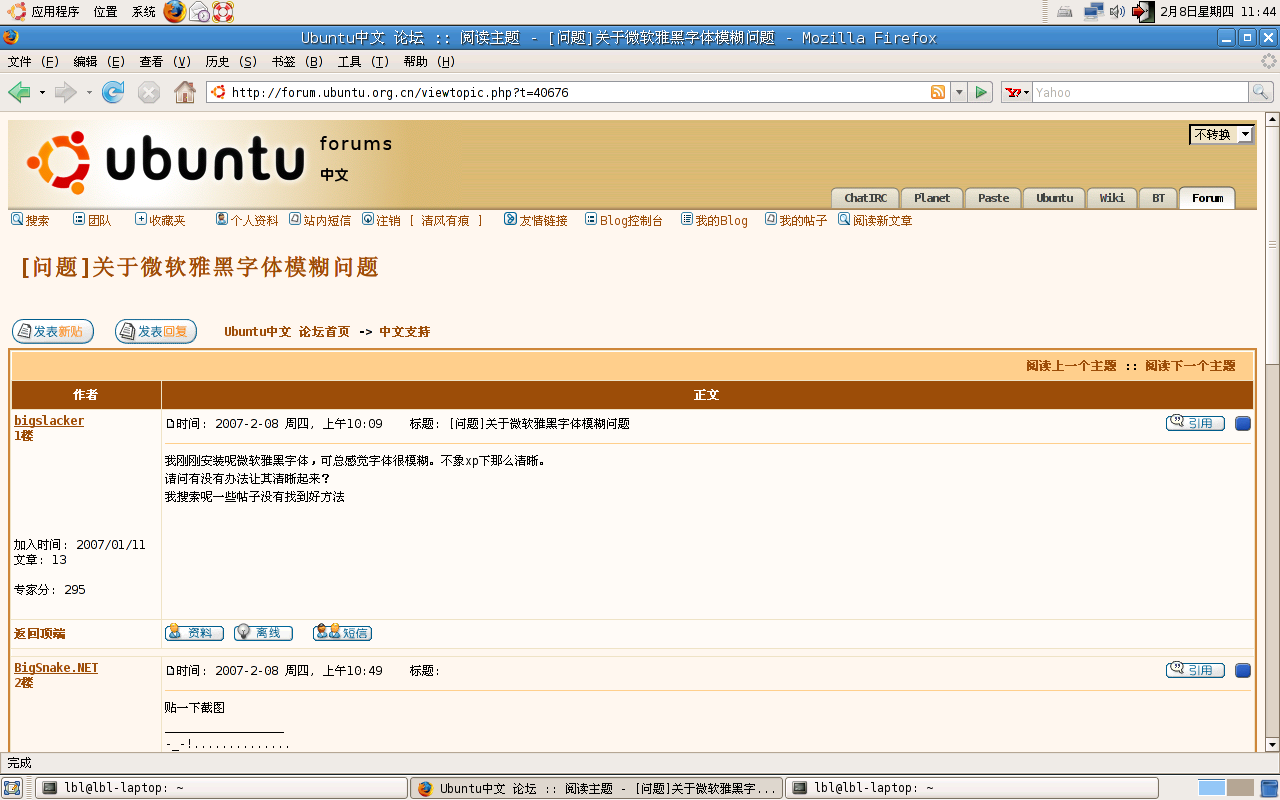Open the Evolution mail launcher in panel
The width and height of the screenshot is (1280, 800).
(x=200, y=12)
